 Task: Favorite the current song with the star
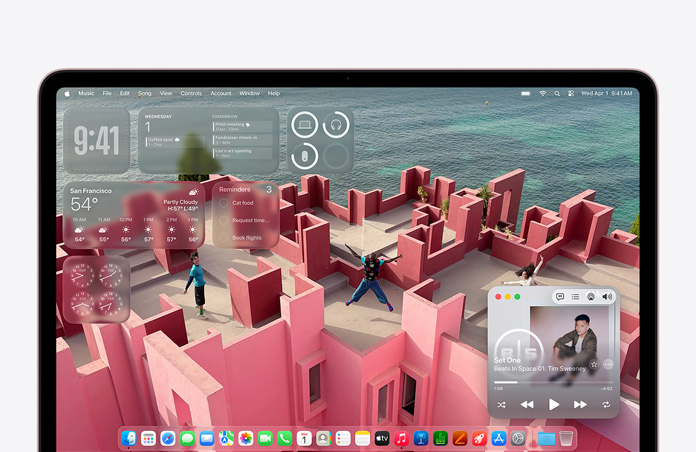point(594,364)
